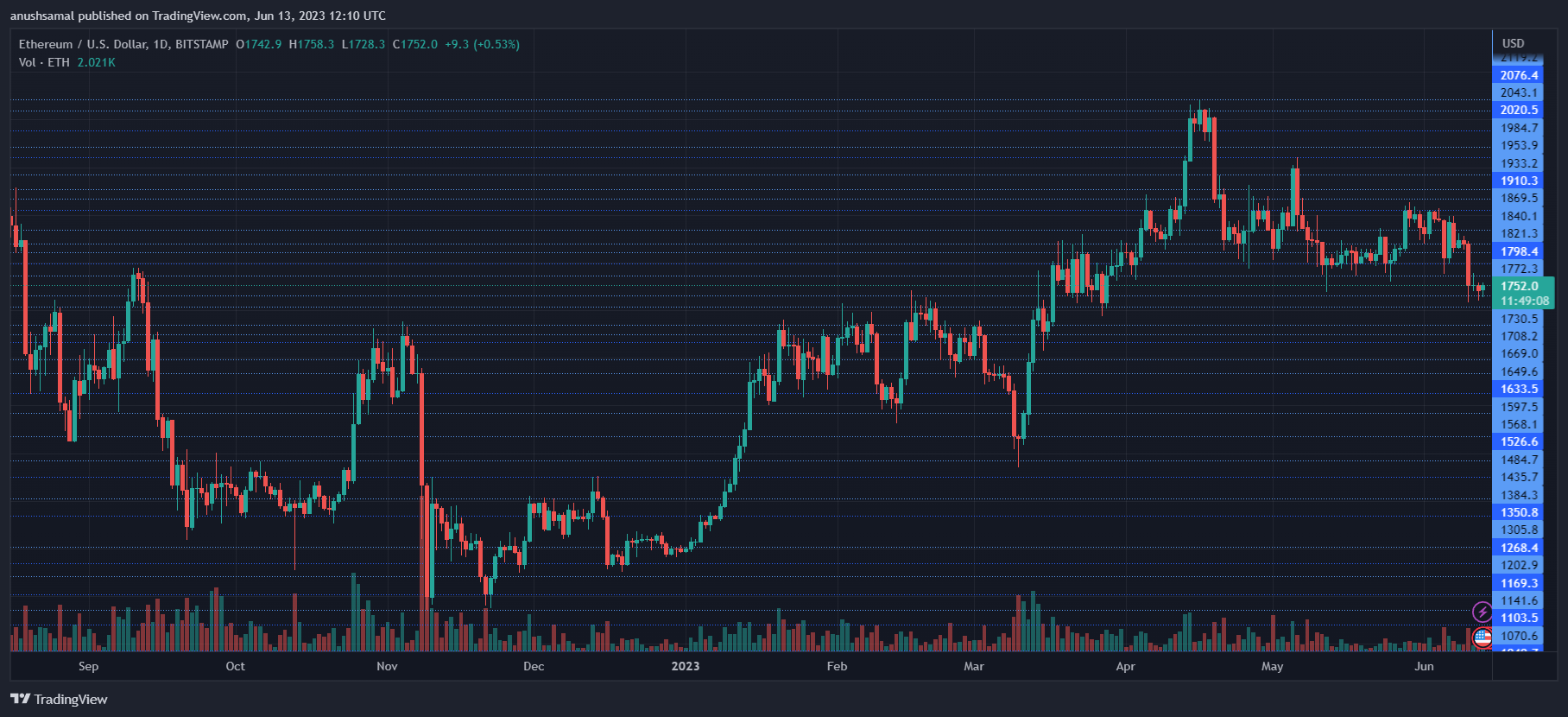Screen dimensions: 1568x717
Task: Select the 1350.8 price level label
Action: (x=1519, y=512)
